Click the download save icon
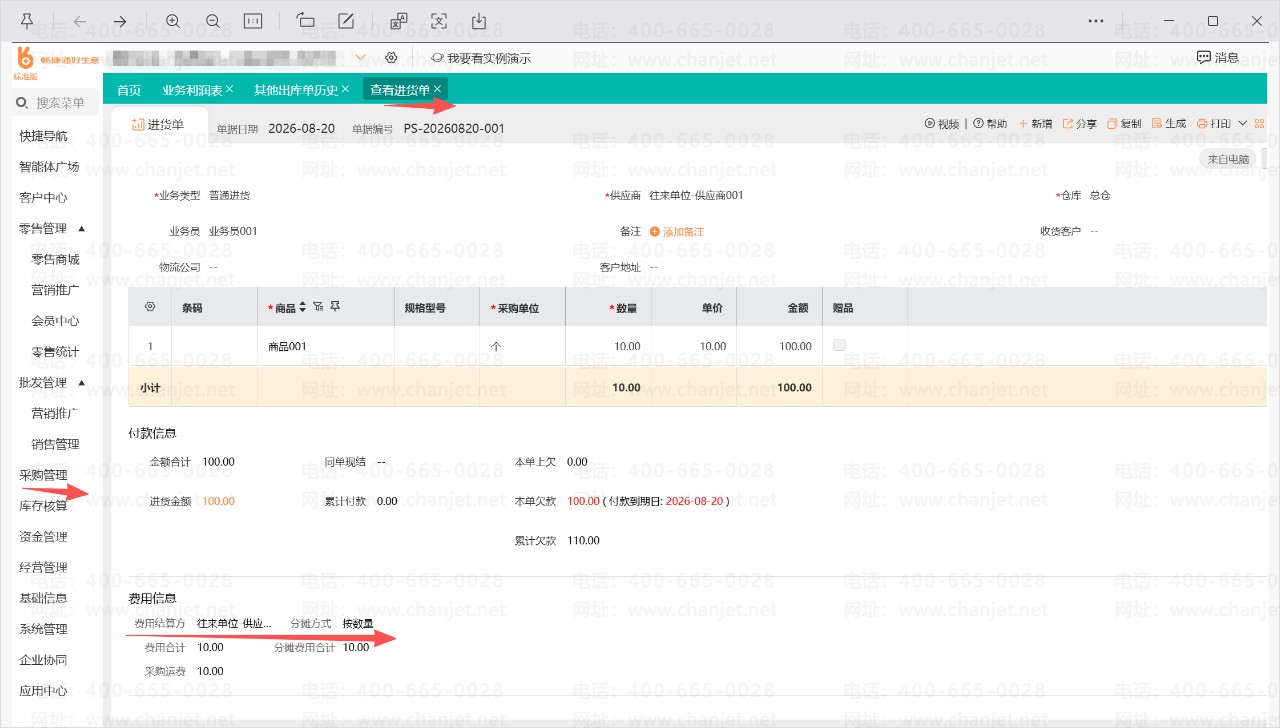Viewport: 1280px width, 728px height. pos(479,21)
